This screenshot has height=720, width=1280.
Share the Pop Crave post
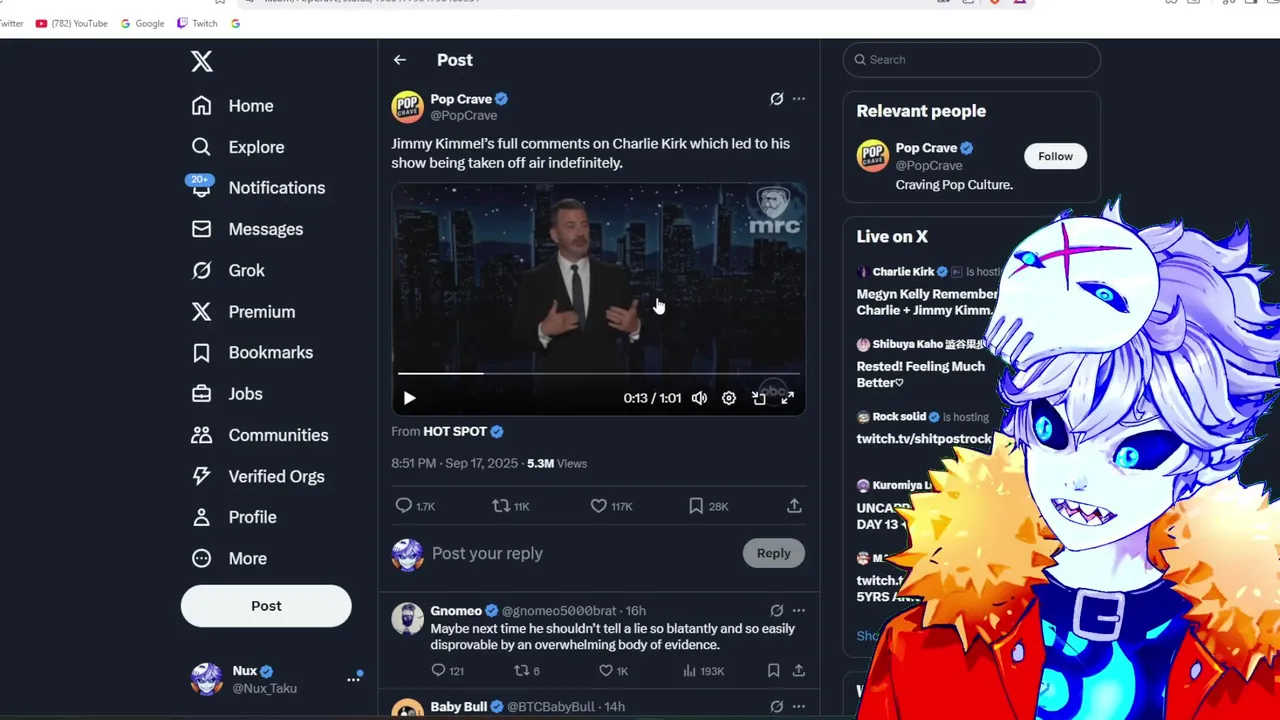click(794, 506)
